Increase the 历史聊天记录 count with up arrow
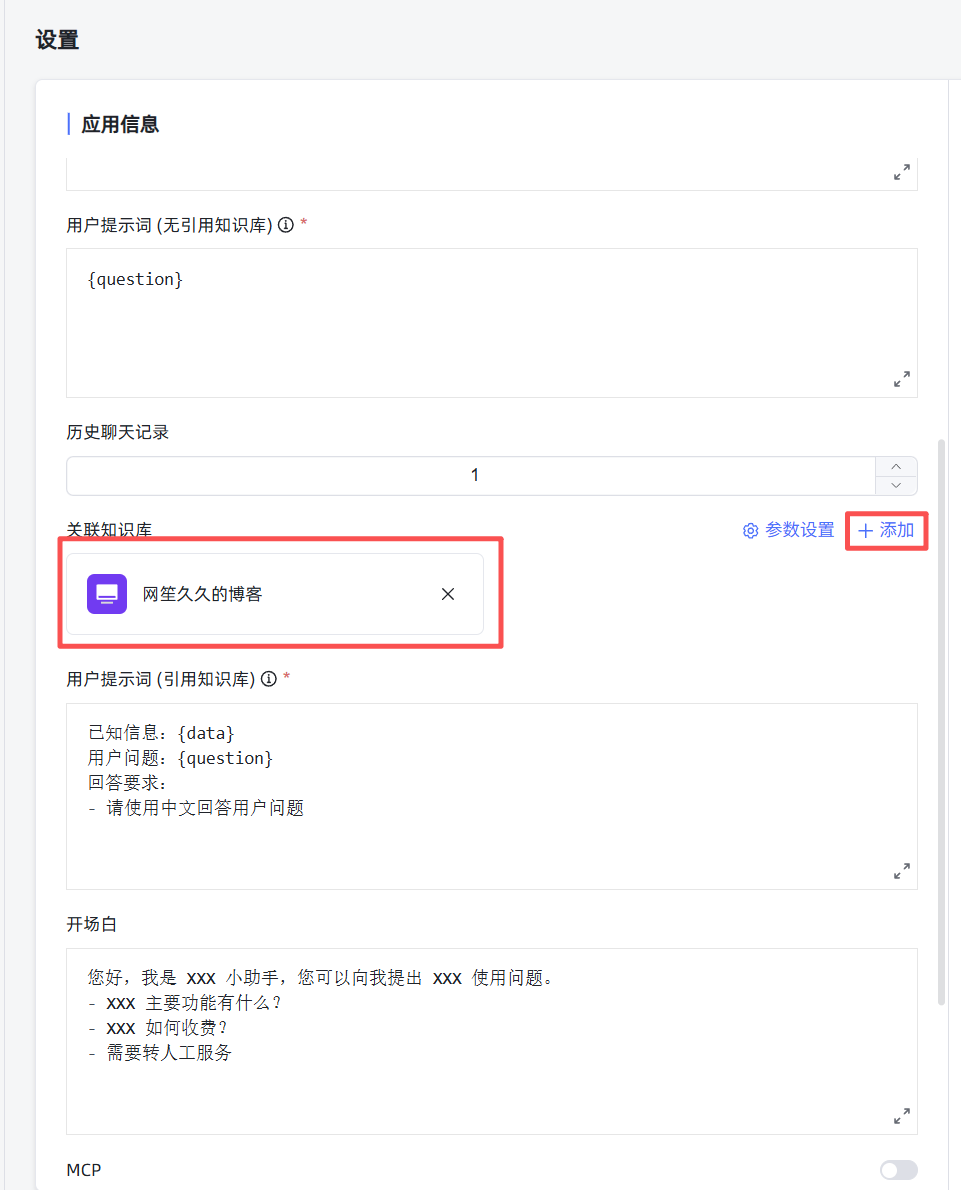This screenshot has height=1190, width=961. [x=896, y=467]
